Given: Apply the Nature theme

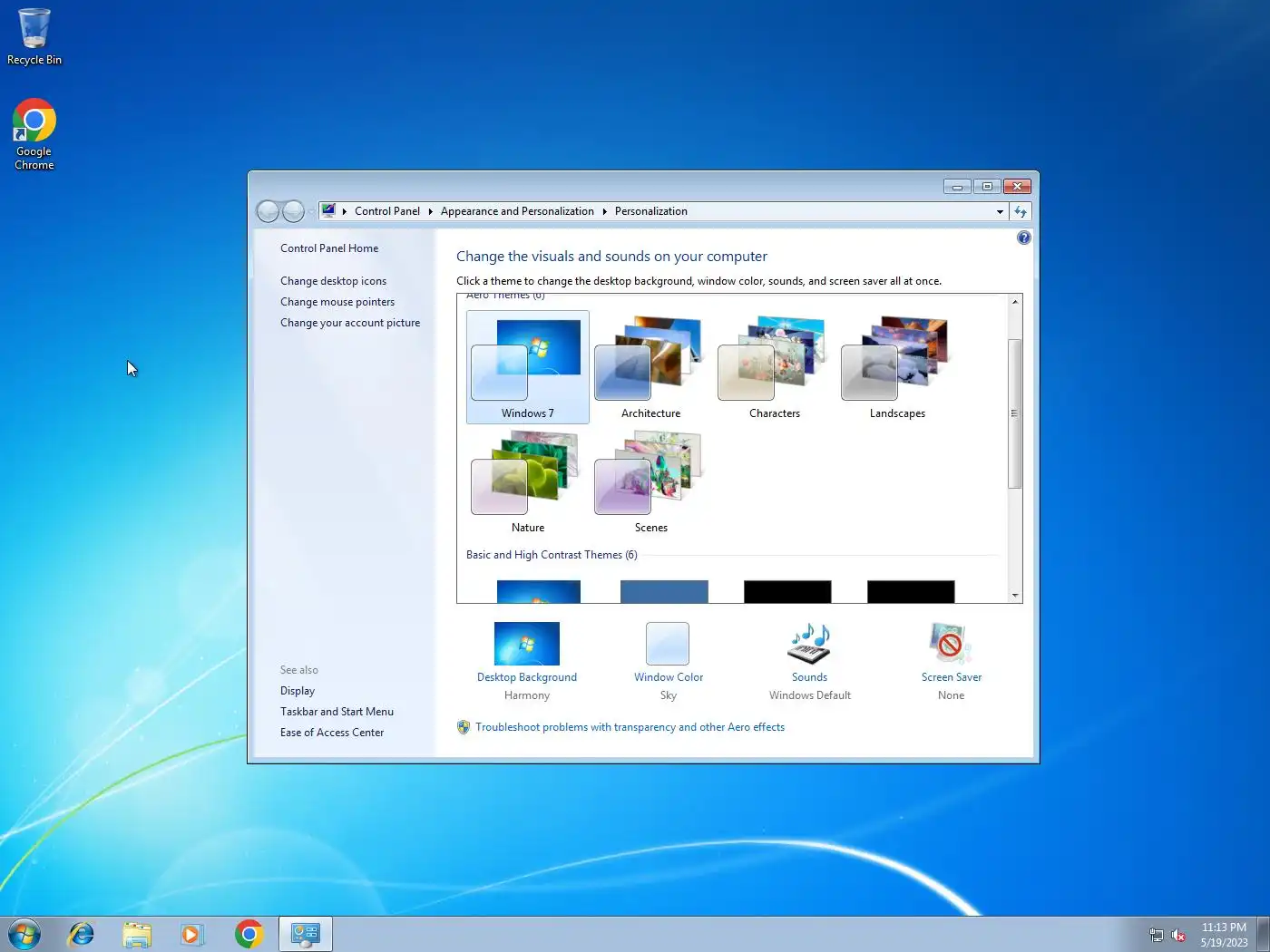Looking at the screenshot, I should [527, 481].
